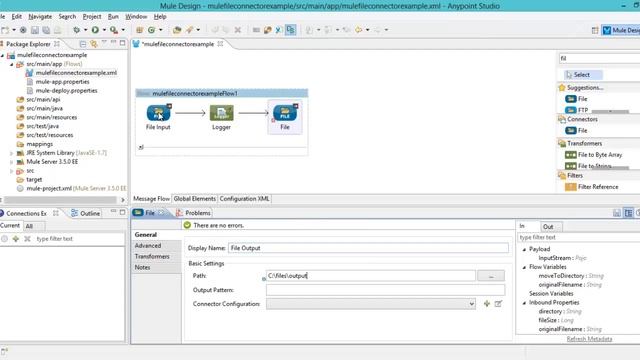Screen dimensions: 640x360
Task: Select the Logger node in flow
Action: click(221, 113)
